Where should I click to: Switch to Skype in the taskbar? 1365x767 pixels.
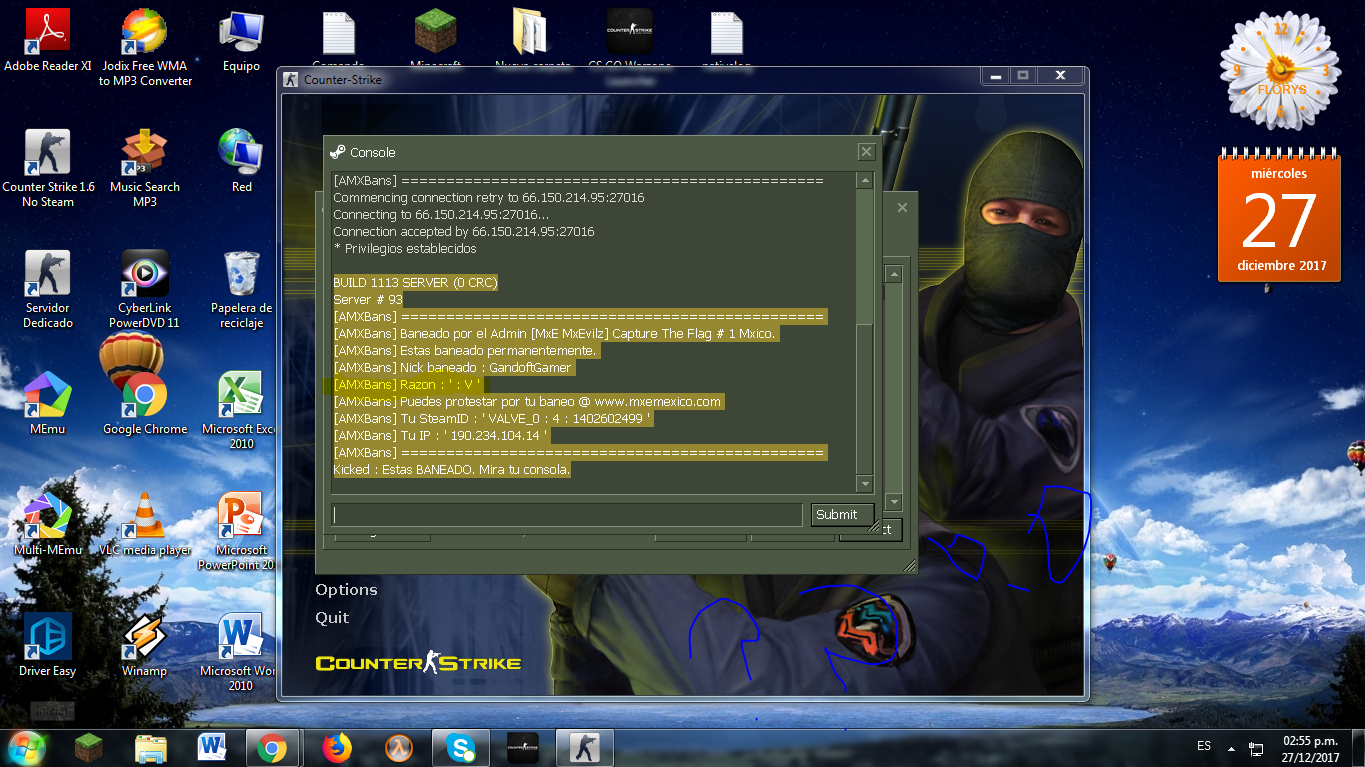461,748
